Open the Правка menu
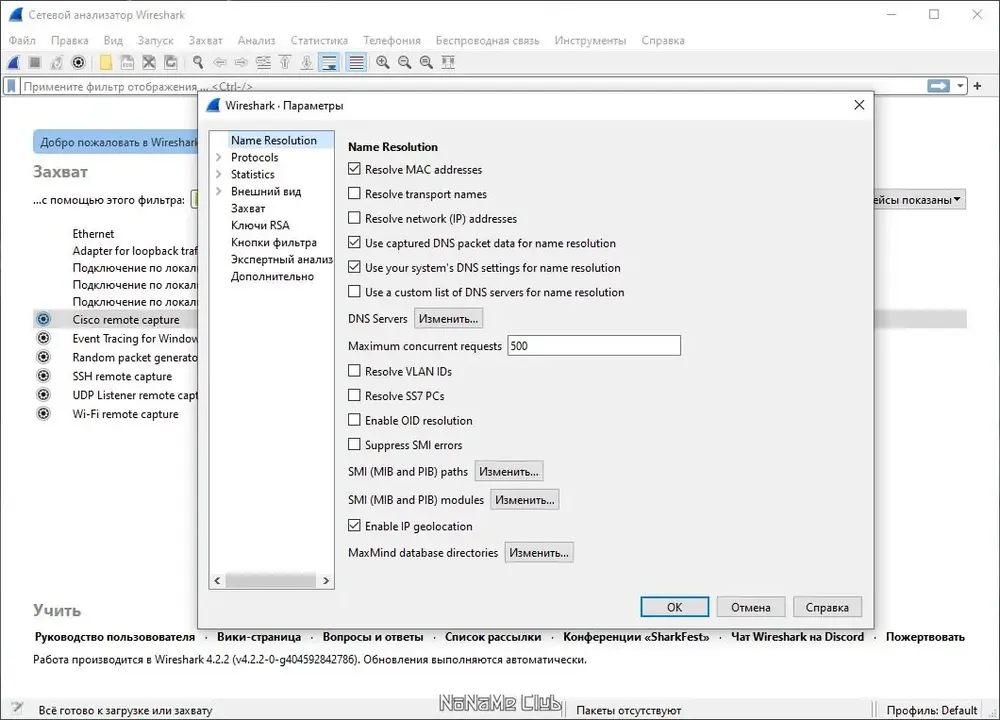 coord(70,40)
